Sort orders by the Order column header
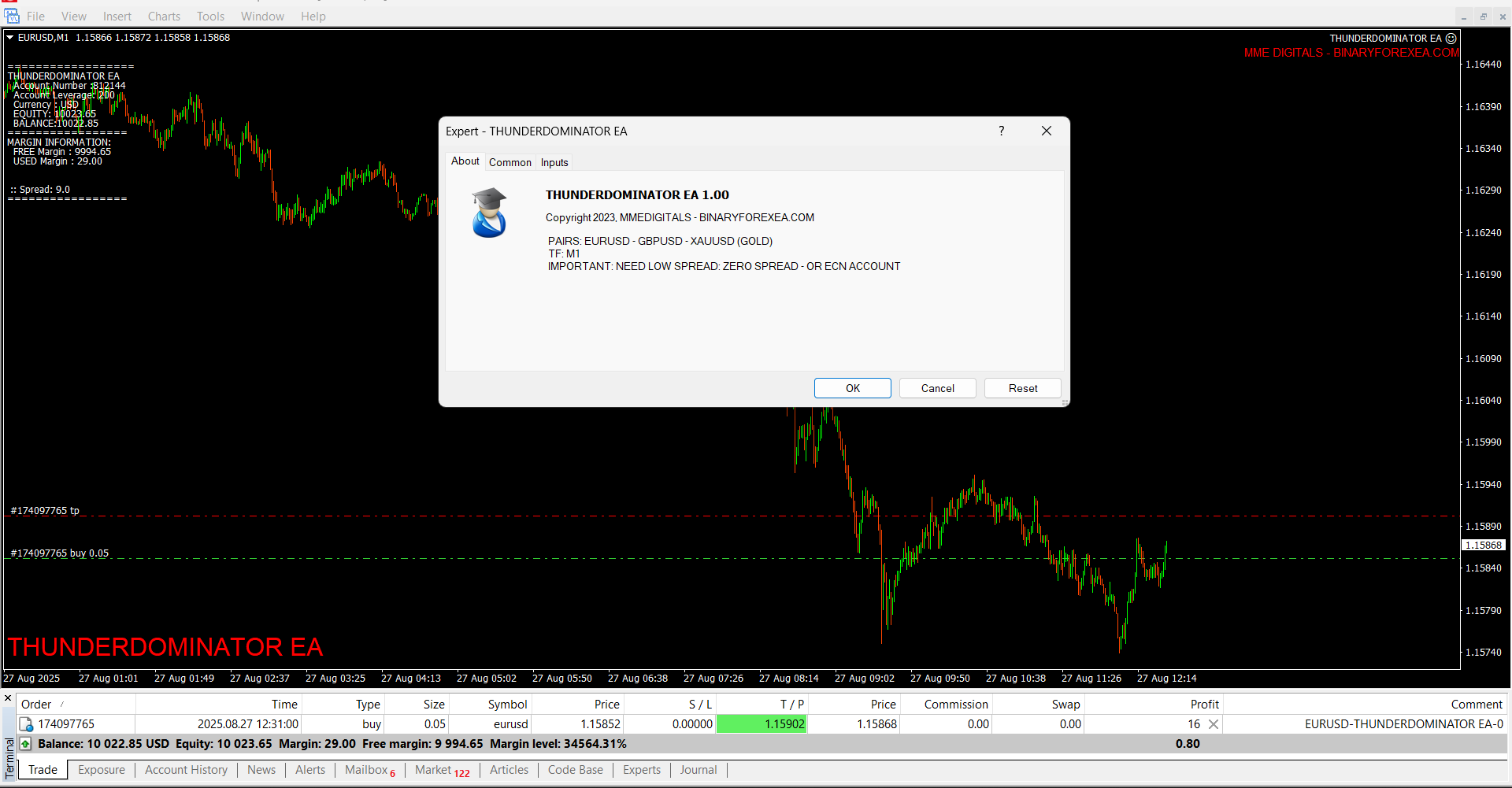This screenshot has height=788, width=1512. [x=36, y=705]
